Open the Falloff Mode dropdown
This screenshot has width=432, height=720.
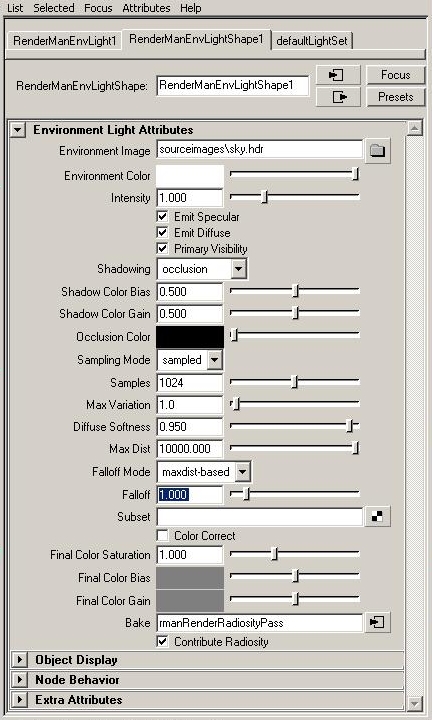[204, 472]
